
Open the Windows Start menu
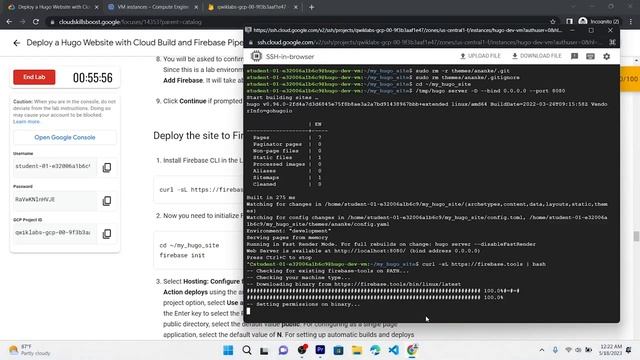pos(228,350)
